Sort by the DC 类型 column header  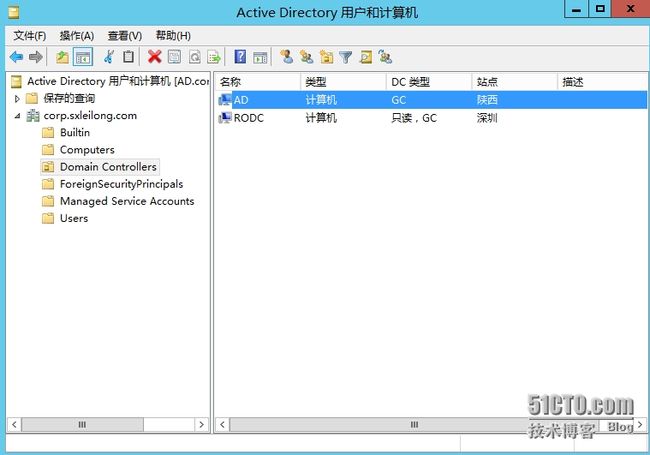pos(429,82)
